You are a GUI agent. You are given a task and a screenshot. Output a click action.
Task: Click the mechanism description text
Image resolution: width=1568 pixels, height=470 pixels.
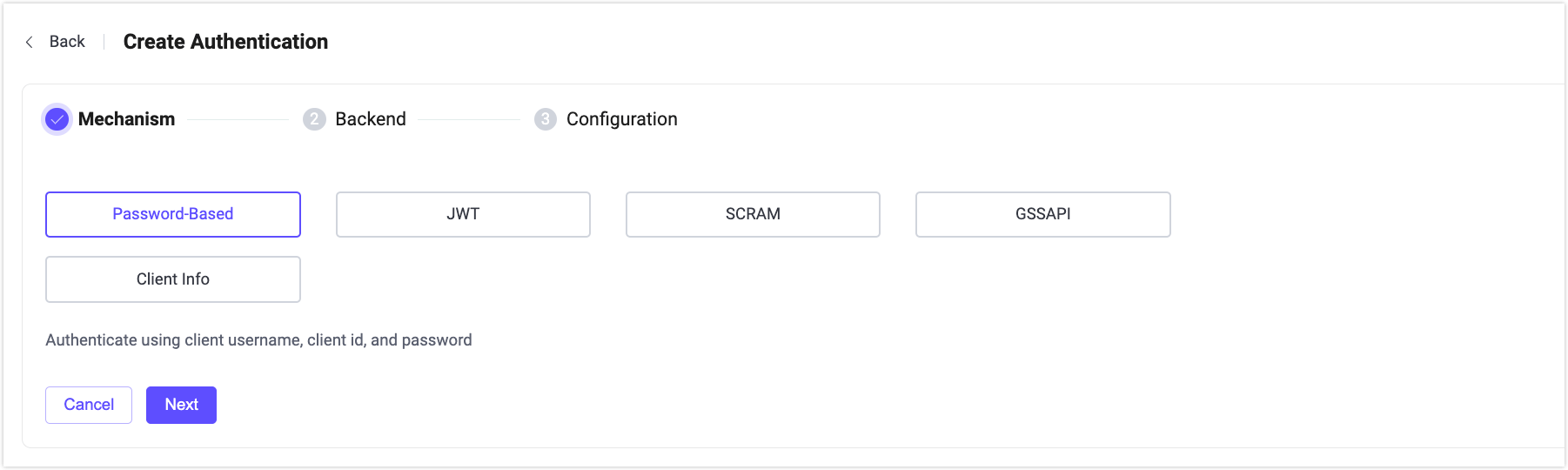[258, 340]
